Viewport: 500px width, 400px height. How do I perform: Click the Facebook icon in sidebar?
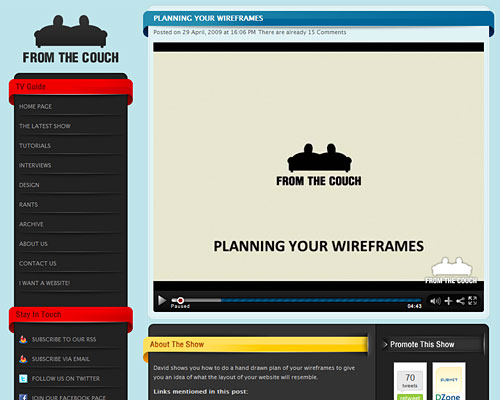click(23, 397)
